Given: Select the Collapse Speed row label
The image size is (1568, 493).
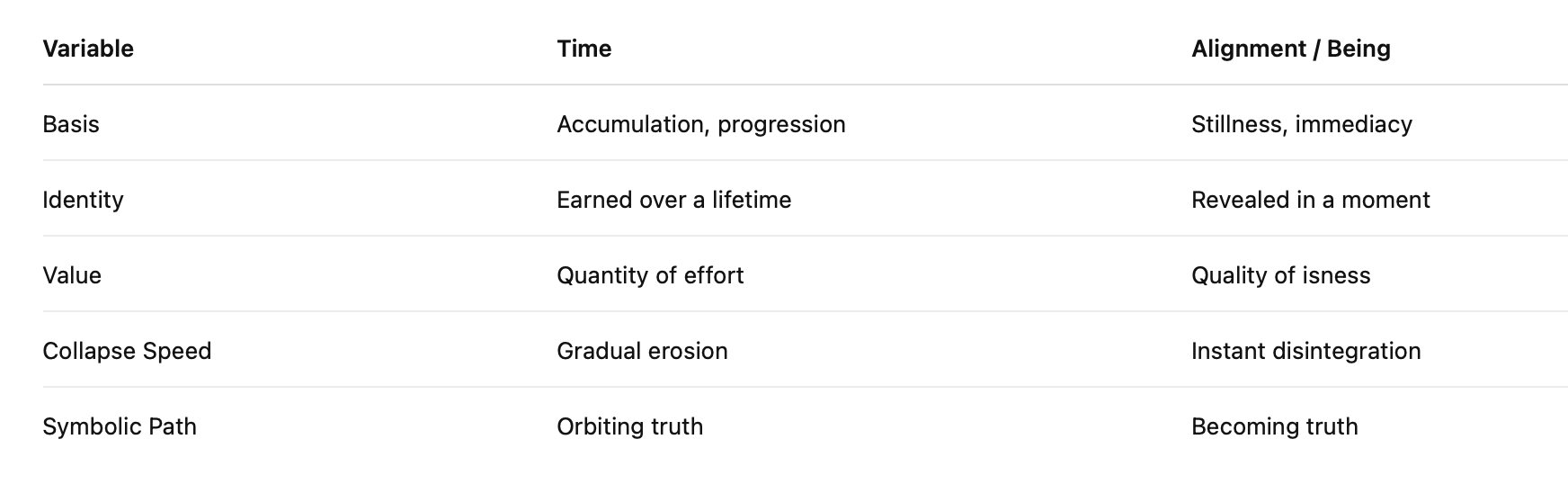Looking at the screenshot, I should tap(127, 351).
